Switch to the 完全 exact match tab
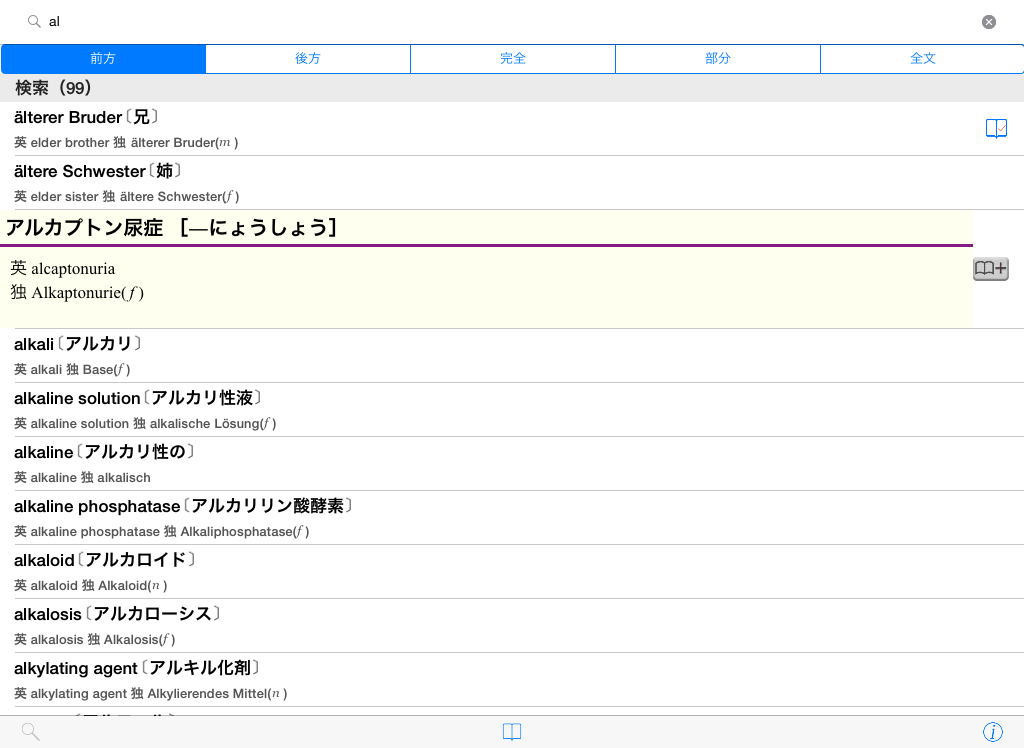Viewport: 1024px width, 748px height. (513, 59)
